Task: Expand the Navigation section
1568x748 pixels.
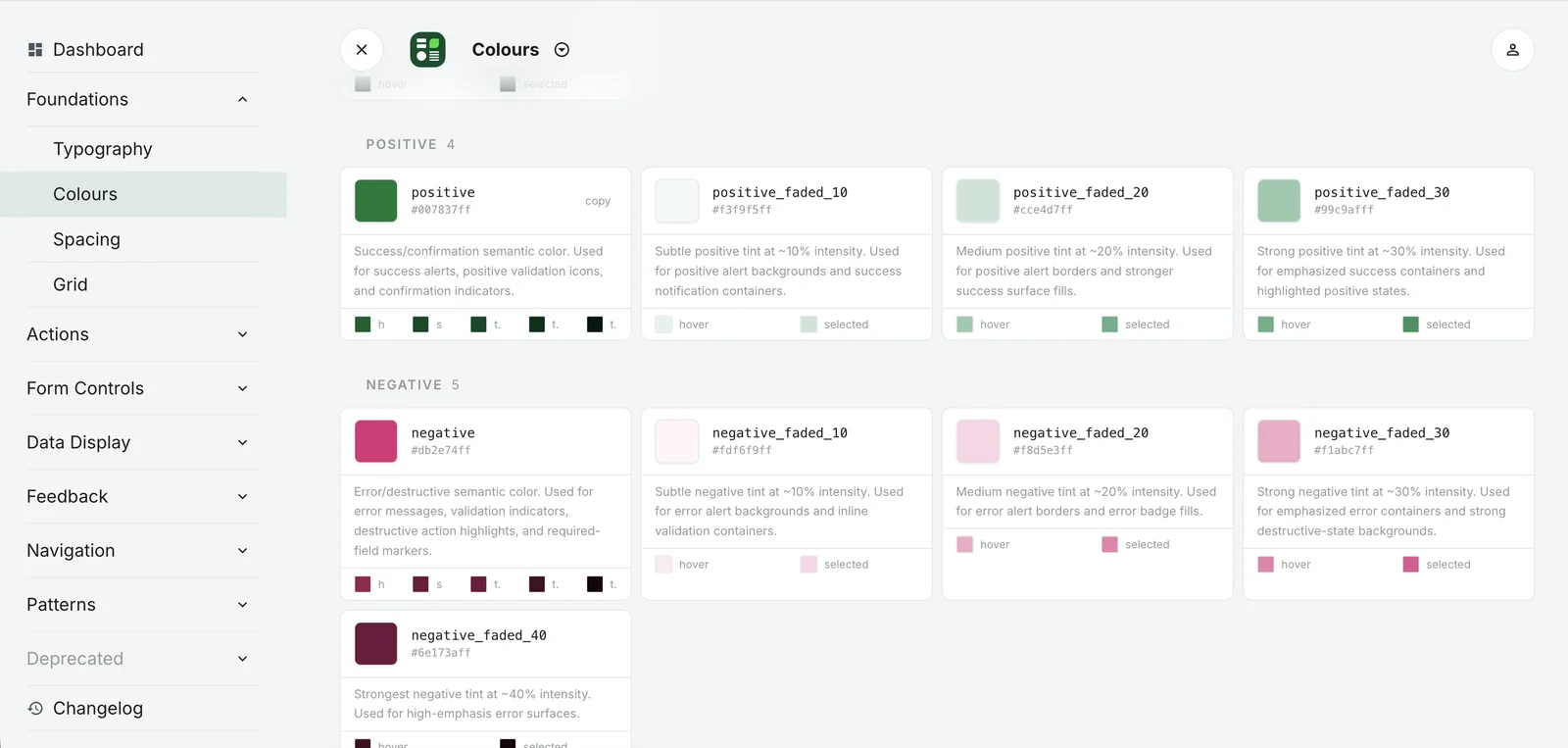Action: click(x=242, y=550)
